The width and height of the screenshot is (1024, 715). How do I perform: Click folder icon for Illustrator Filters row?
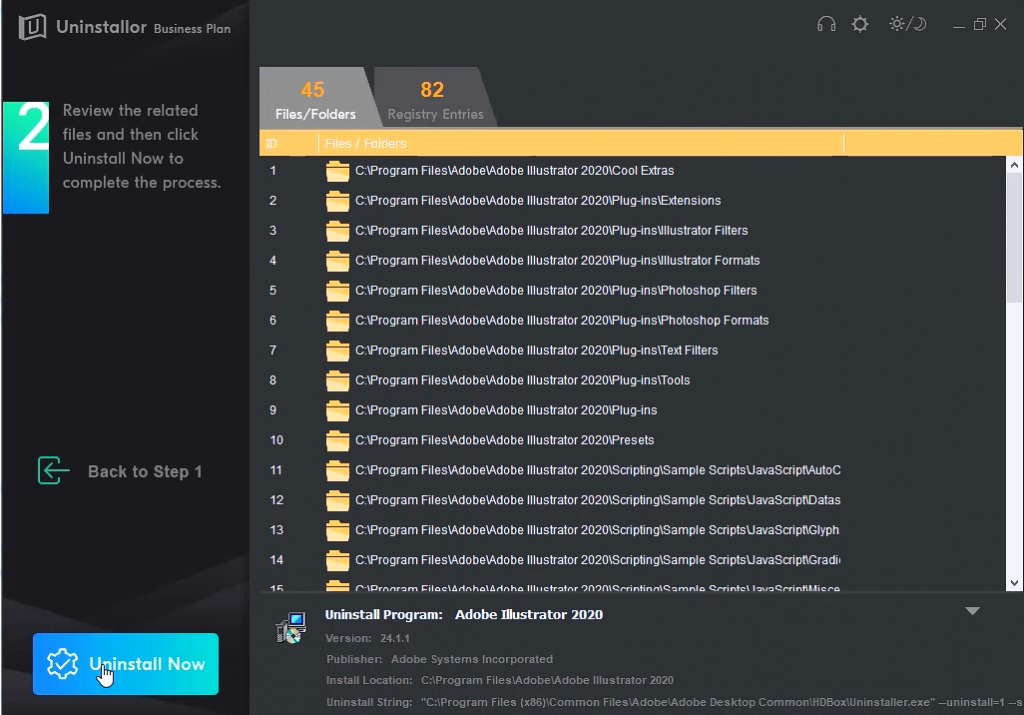click(x=338, y=231)
